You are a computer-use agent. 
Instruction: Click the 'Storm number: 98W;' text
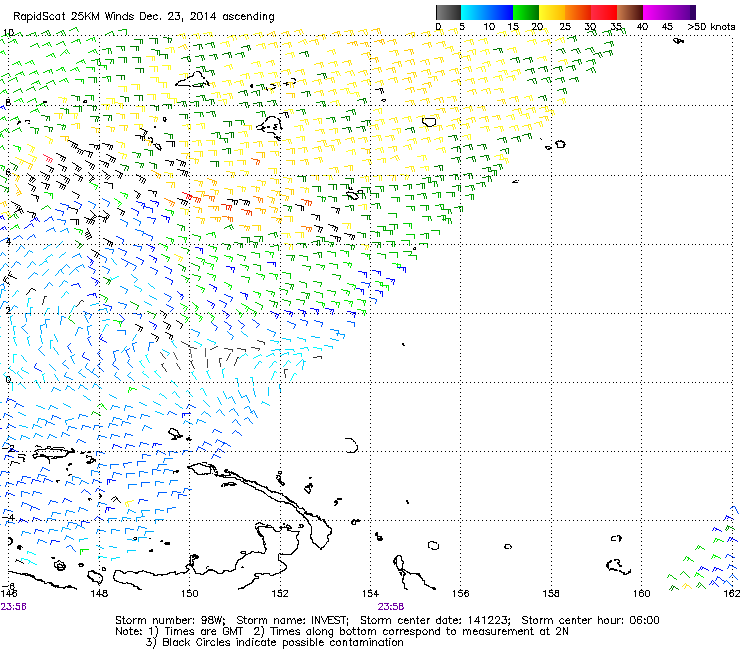(172, 620)
